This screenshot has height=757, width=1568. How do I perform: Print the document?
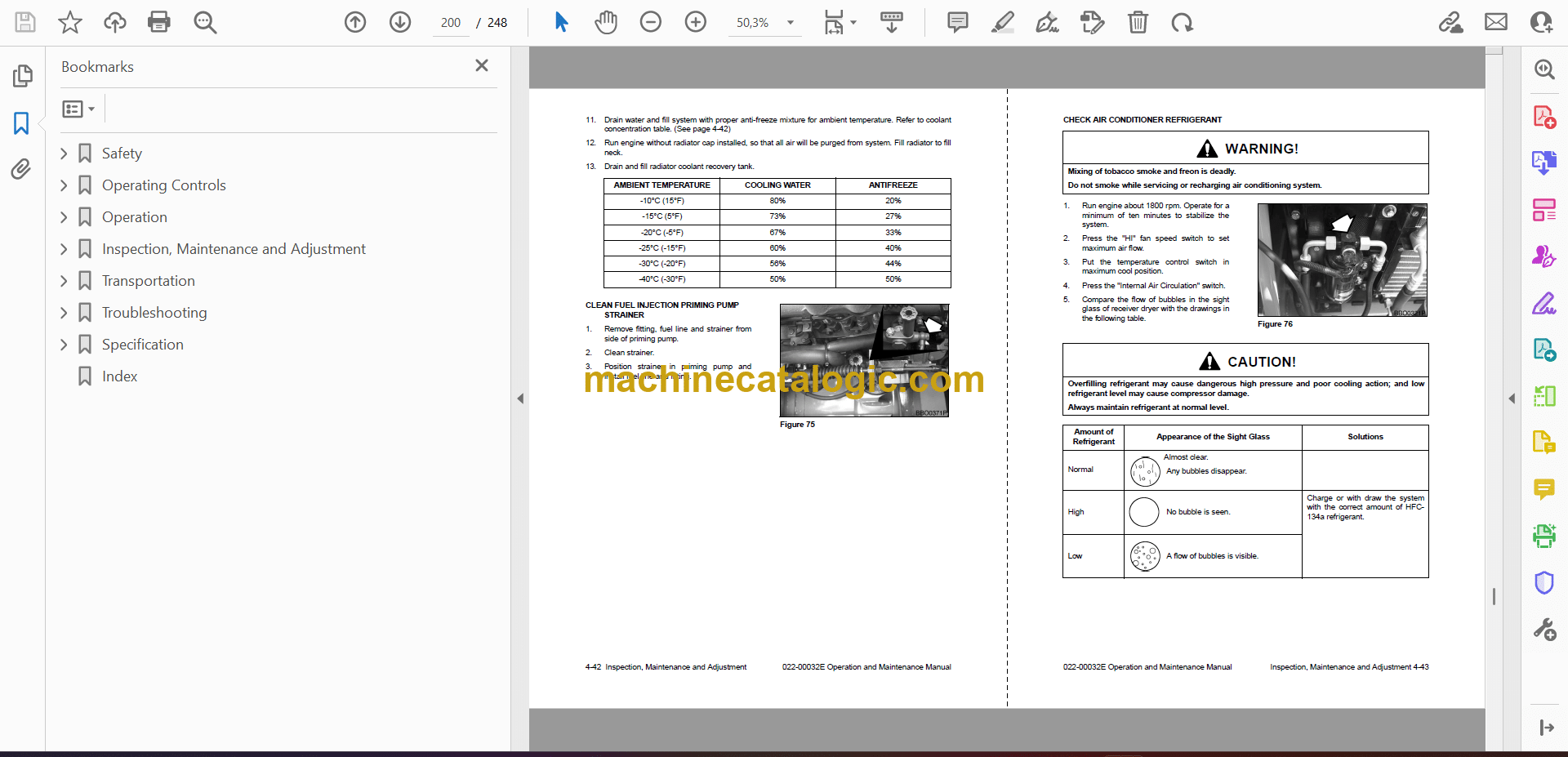159,22
